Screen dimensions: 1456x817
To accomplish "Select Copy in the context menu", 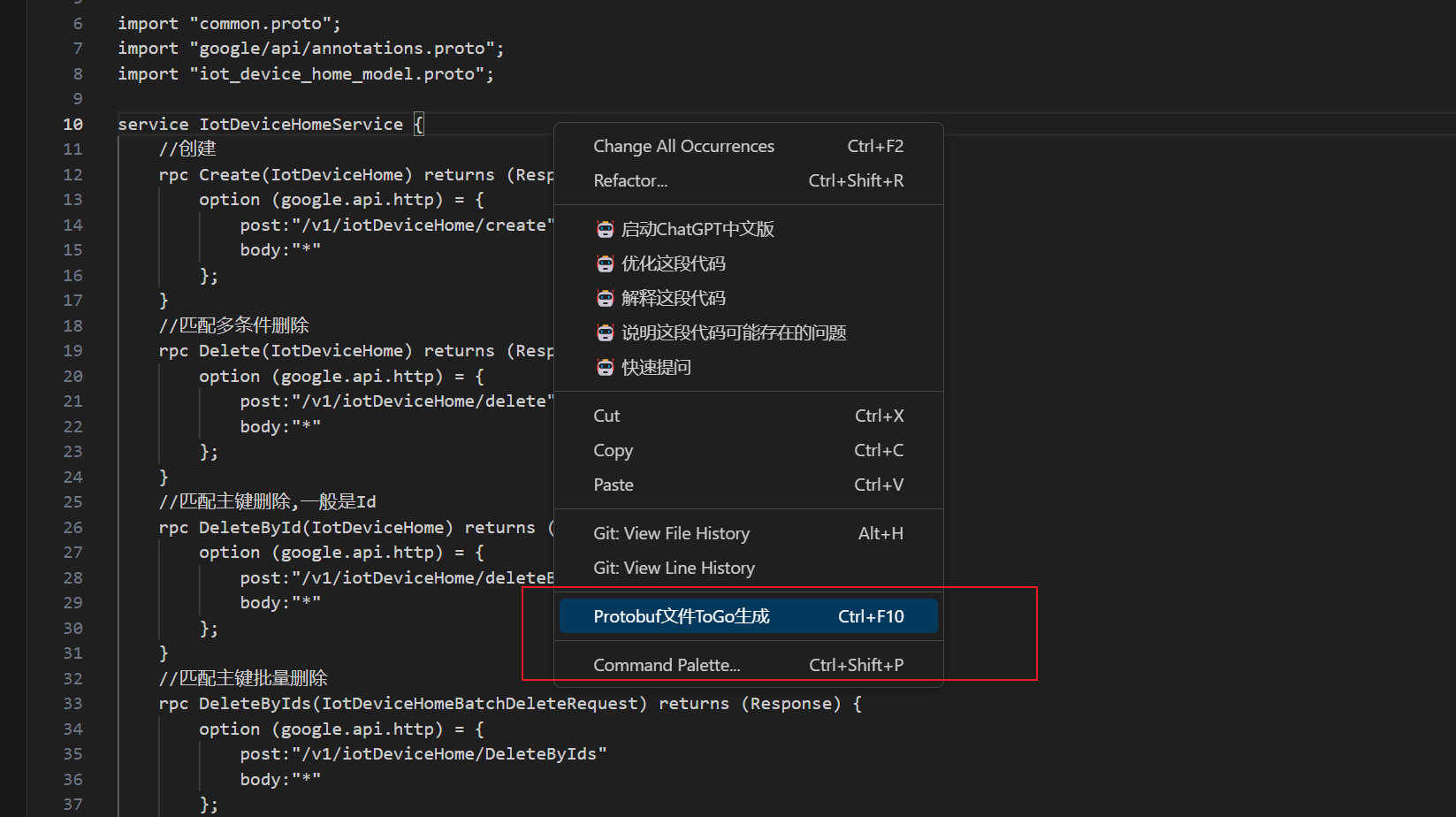I will pos(749,451).
